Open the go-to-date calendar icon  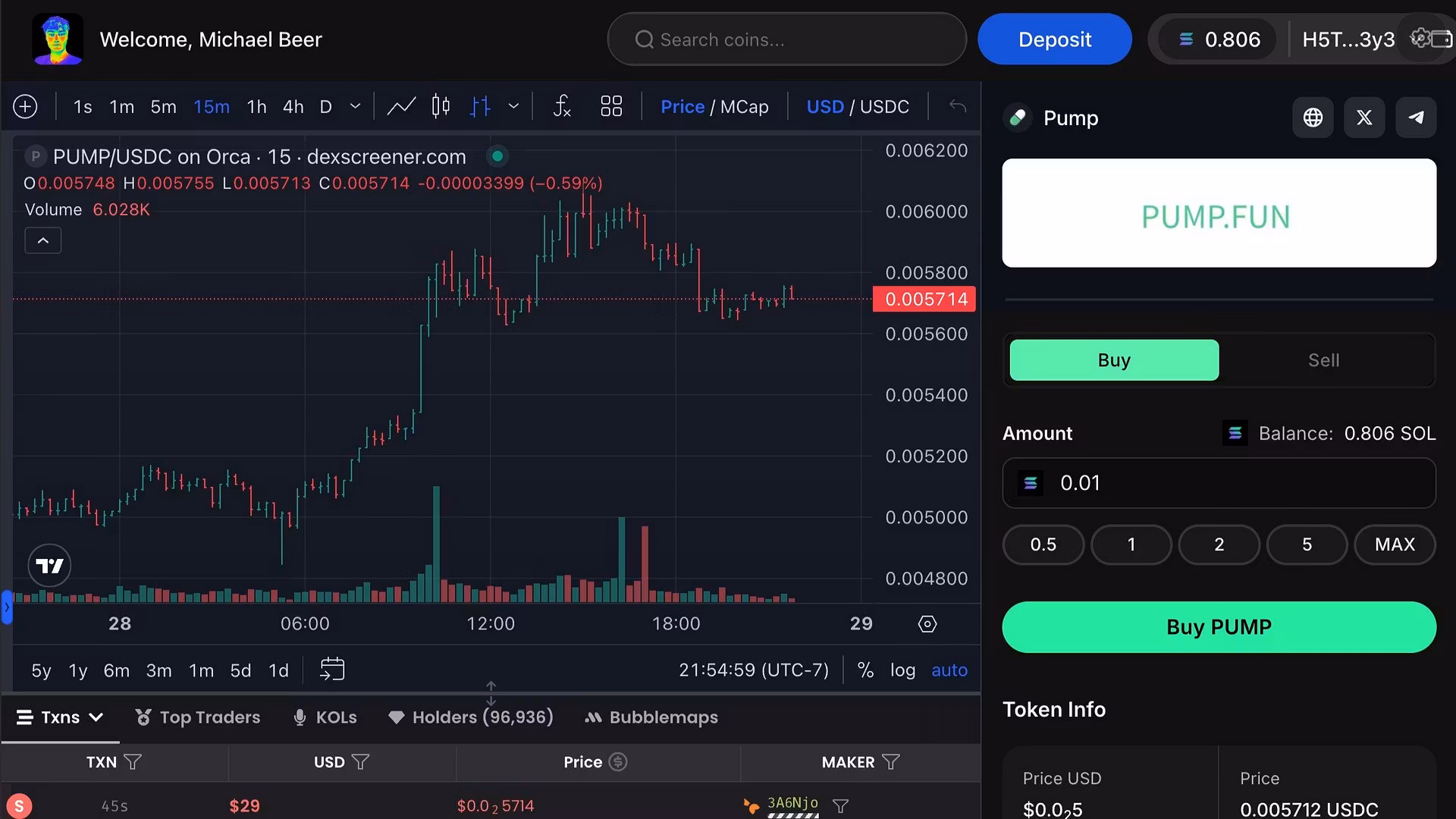(x=332, y=670)
